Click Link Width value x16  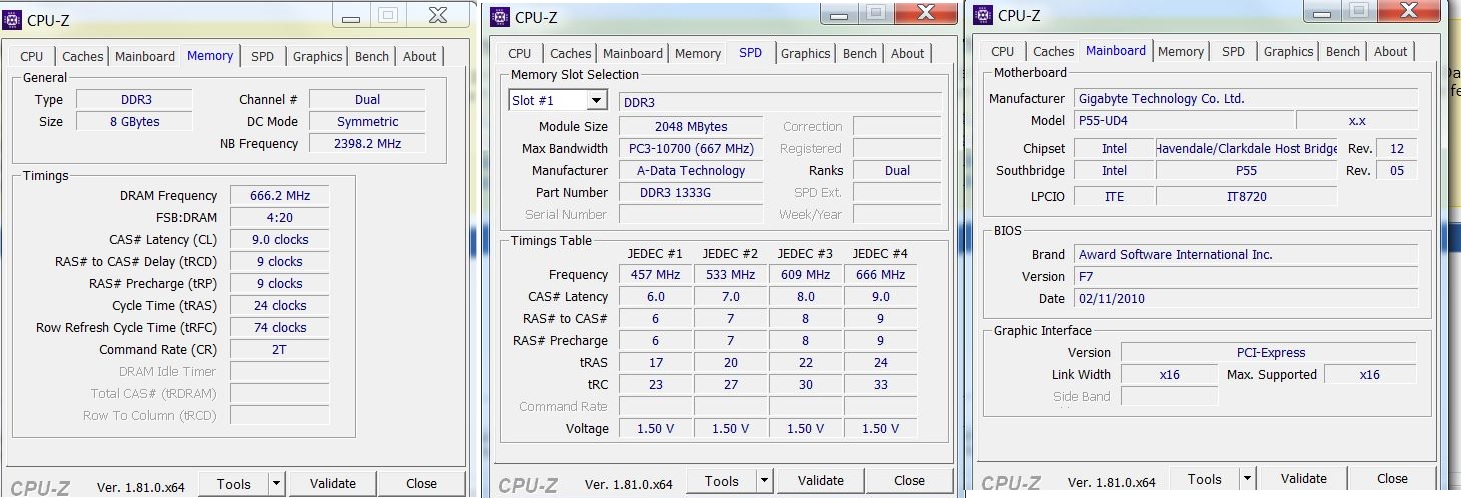[1169, 375]
